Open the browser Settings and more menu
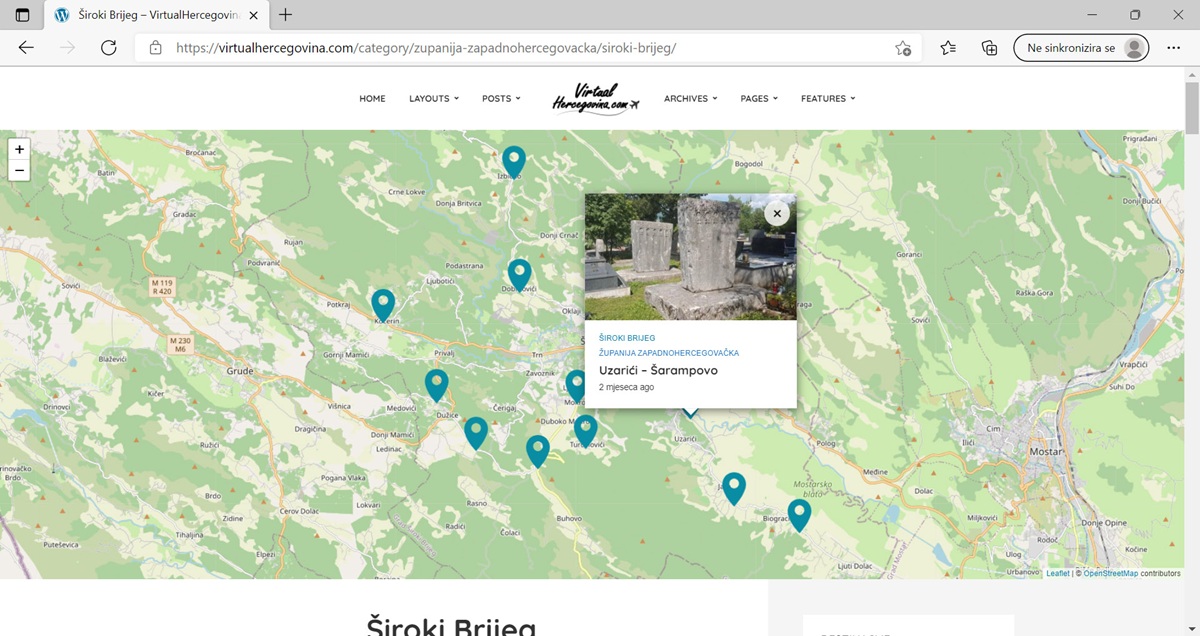This screenshot has height=636, width=1200. coord(1174,48)
